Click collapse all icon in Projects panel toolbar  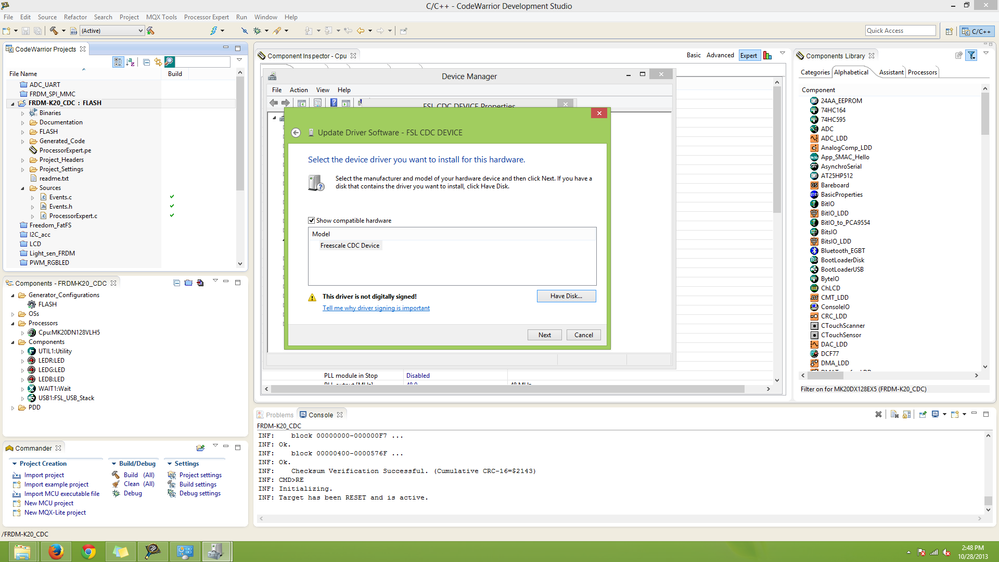click(x=147, y=62)
